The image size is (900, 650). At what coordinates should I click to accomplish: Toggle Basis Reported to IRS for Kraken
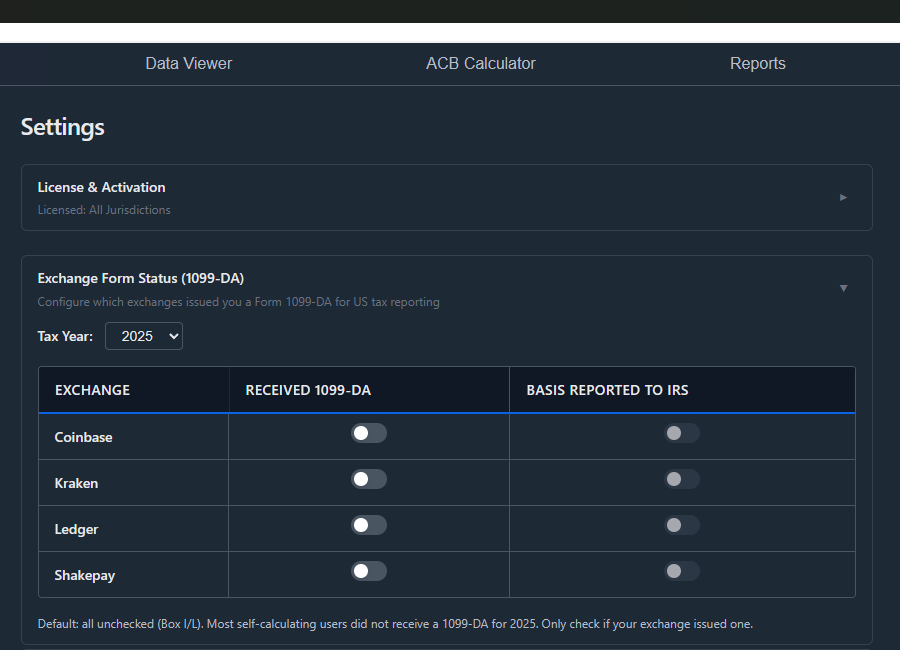point(681,478)
